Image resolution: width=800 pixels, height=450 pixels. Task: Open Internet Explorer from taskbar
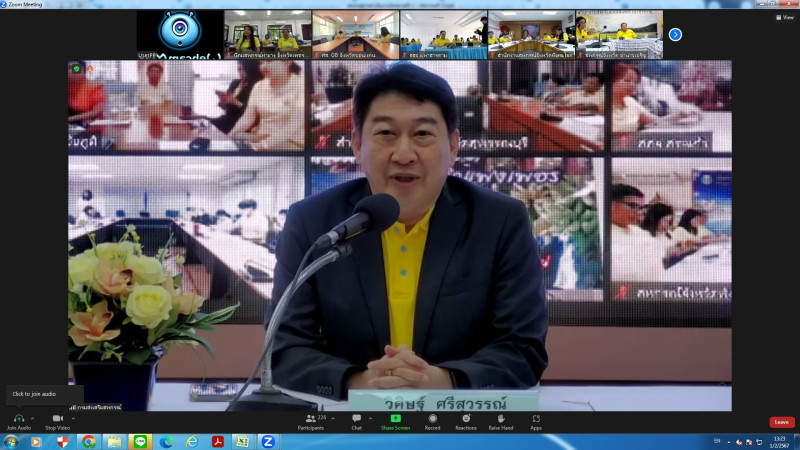pyautogui.click(x=192, y=442)
